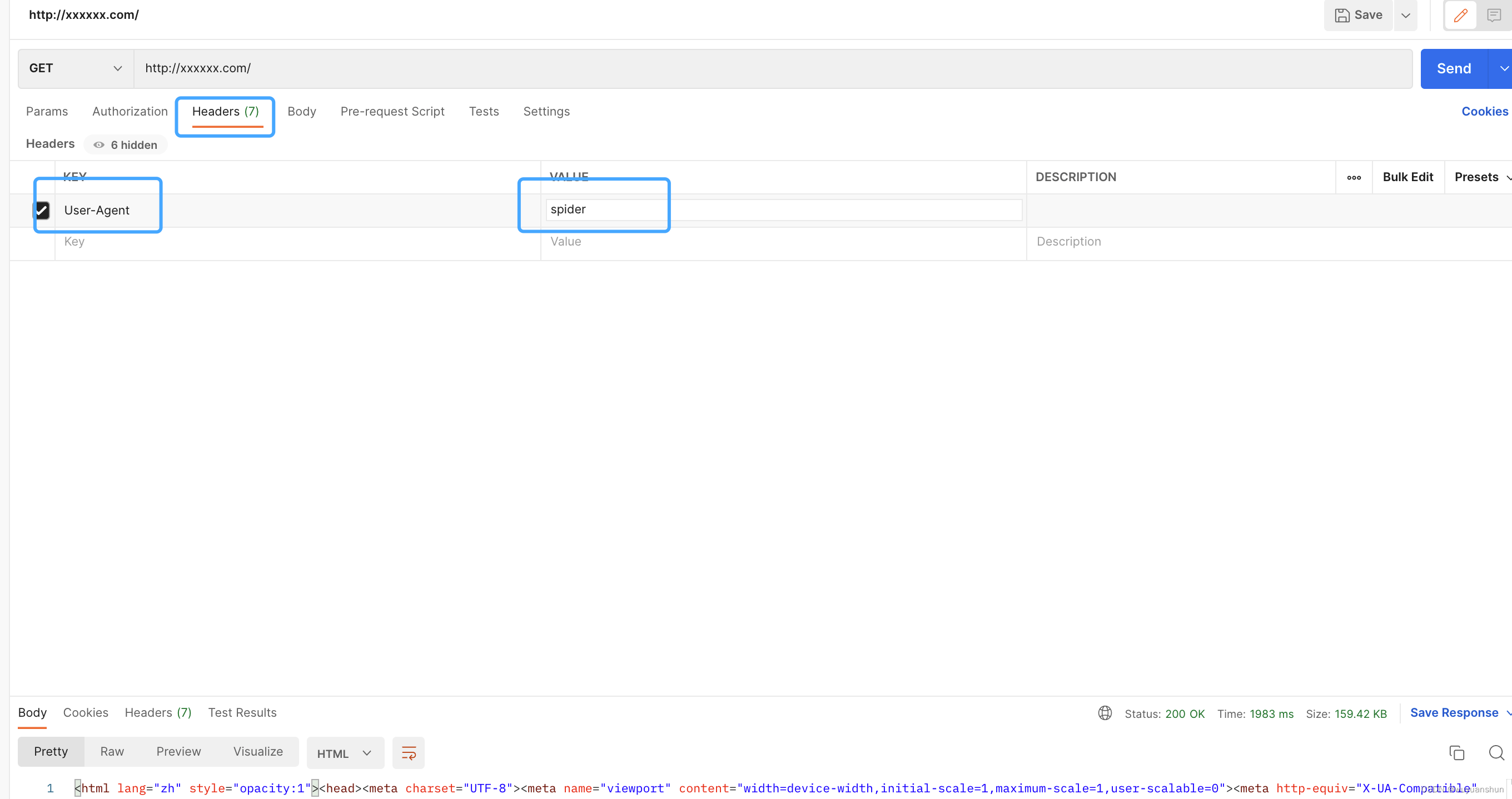This screenshot has height=799, width=1512.
Task: Click the copy response icon
Action: coord(1456,753)
